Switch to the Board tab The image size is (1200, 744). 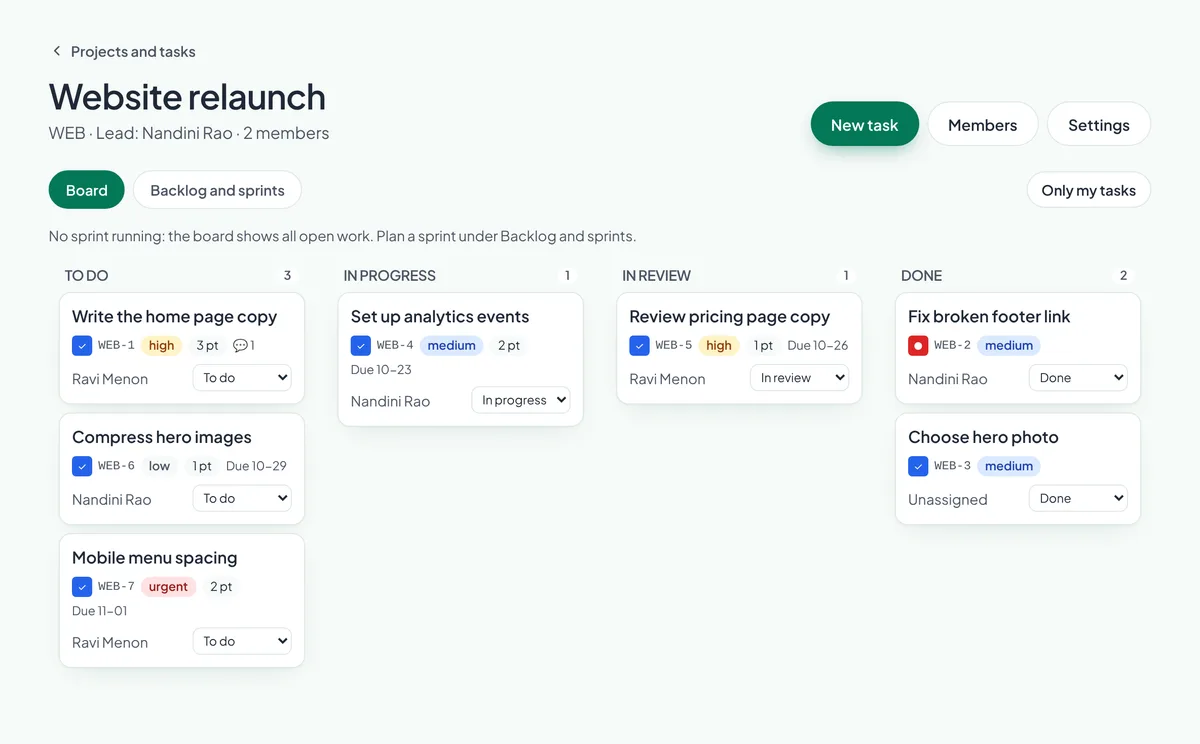87,190
